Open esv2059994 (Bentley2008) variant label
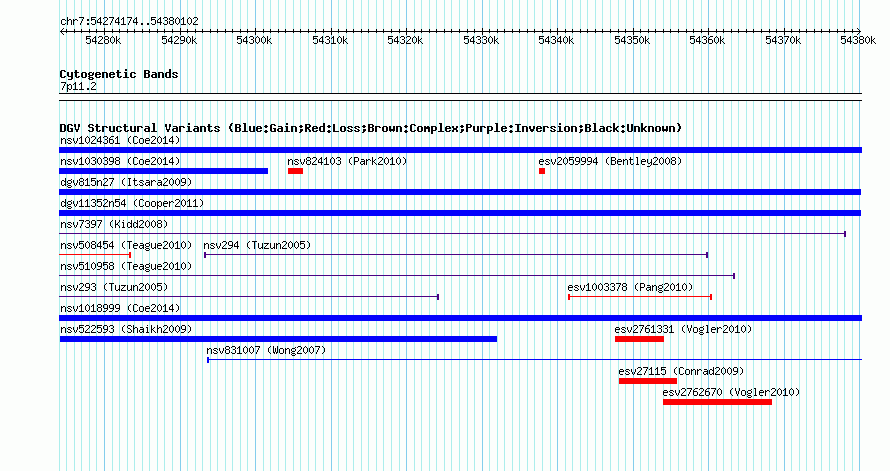Image resolution: width=890 pixels, height=471 pixels. (610, 161)
